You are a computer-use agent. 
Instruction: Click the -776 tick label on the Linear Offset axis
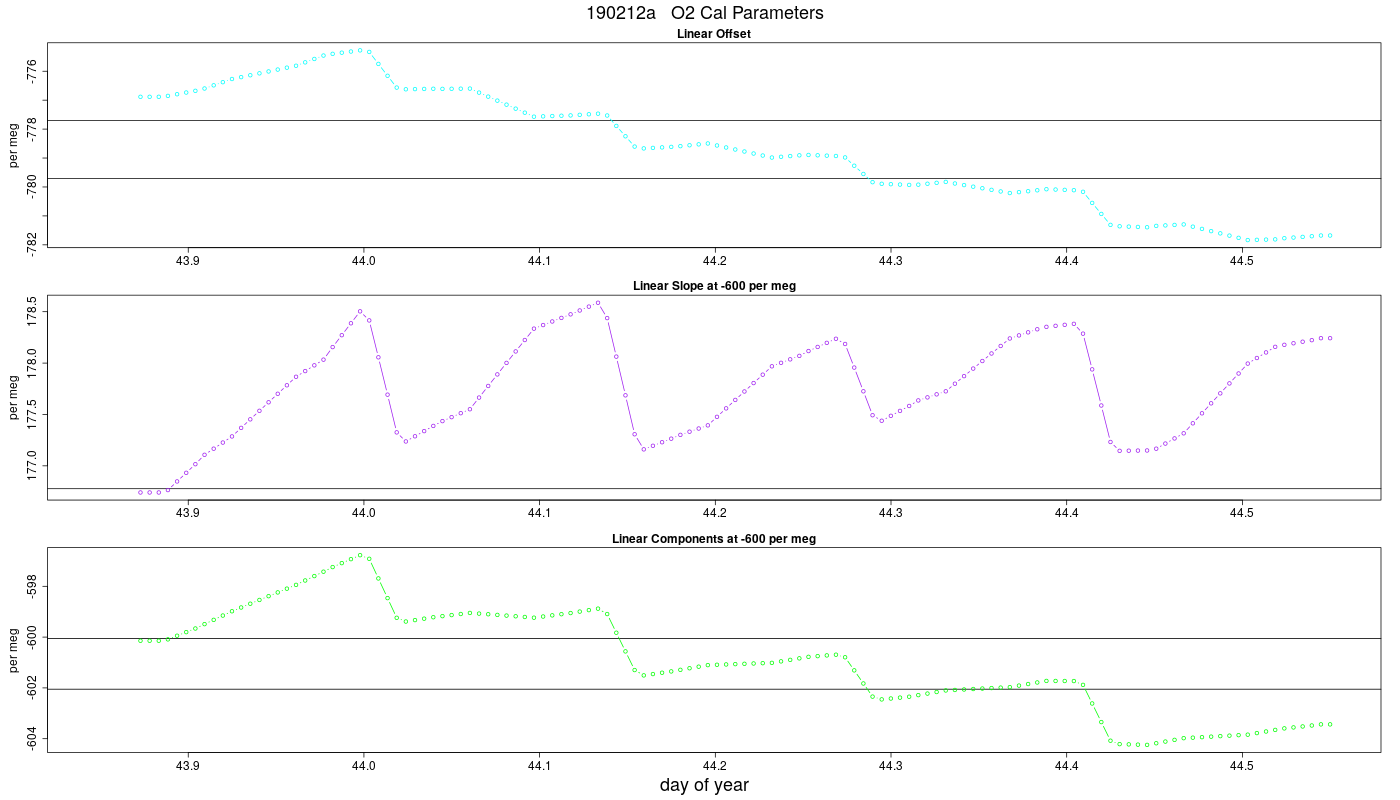(33, 70)
